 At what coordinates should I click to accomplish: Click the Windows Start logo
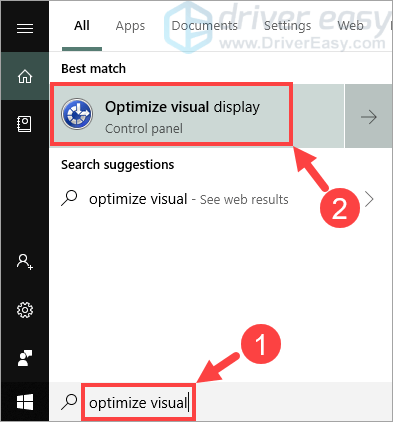[25, 402]
